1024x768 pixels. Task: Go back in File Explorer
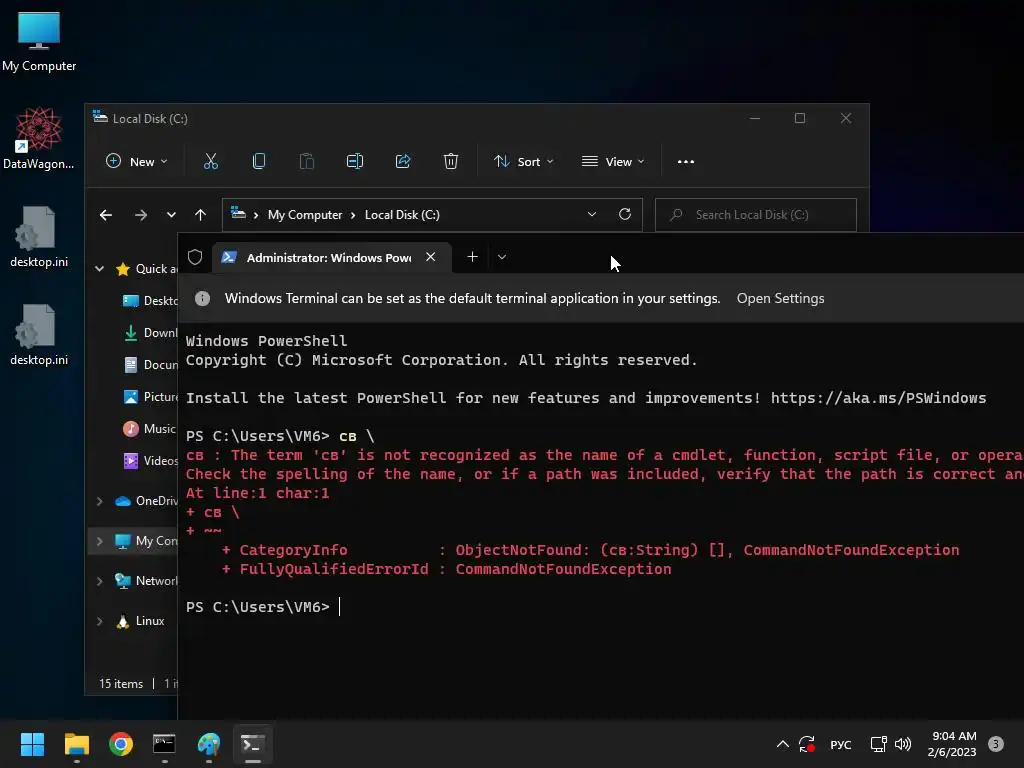point(106,215)
